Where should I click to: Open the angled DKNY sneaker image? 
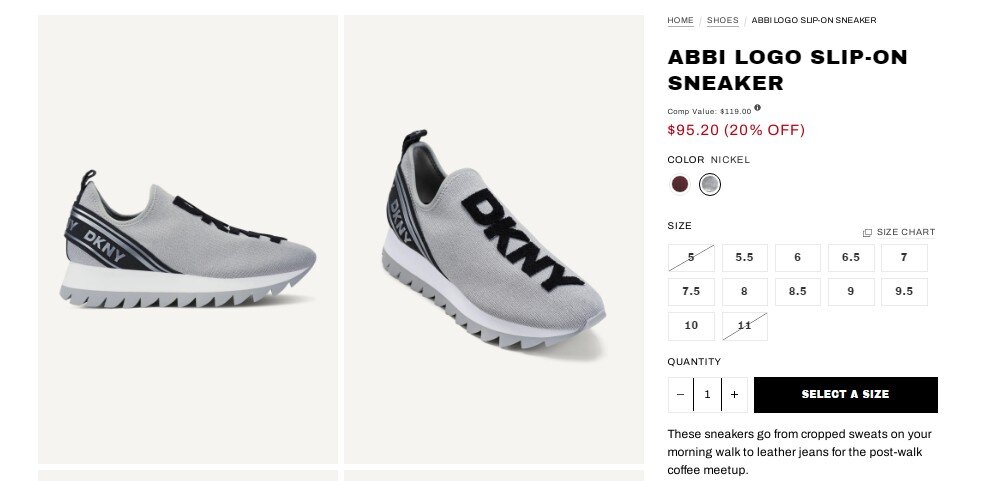[494, 239]
